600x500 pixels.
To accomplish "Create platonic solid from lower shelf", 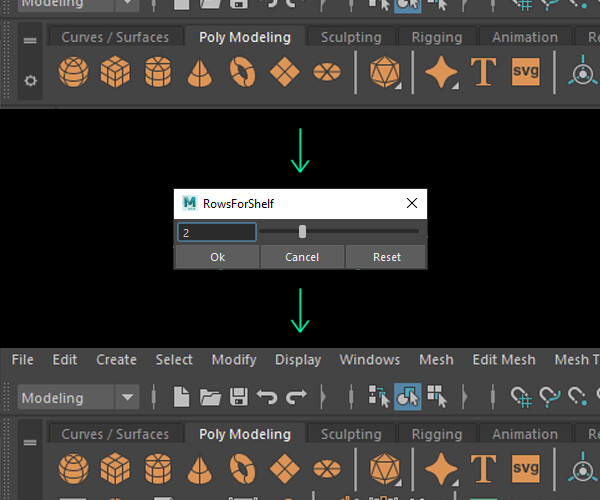I will pos(385,469).
